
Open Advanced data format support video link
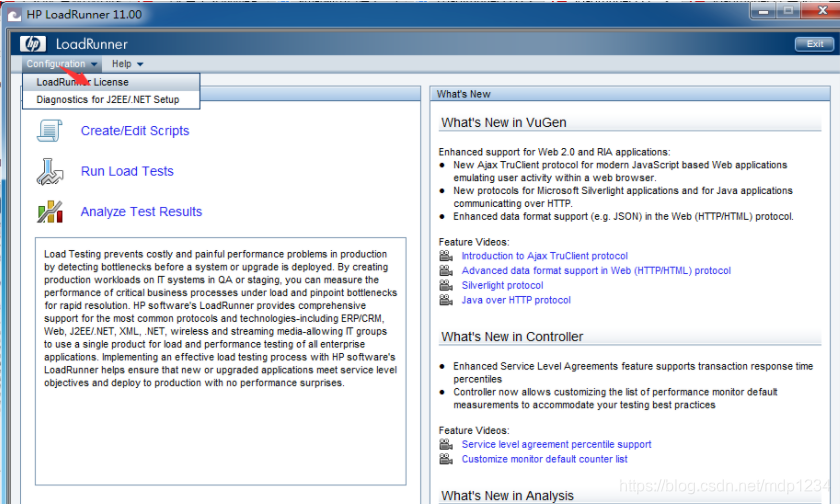pos(596,270)
